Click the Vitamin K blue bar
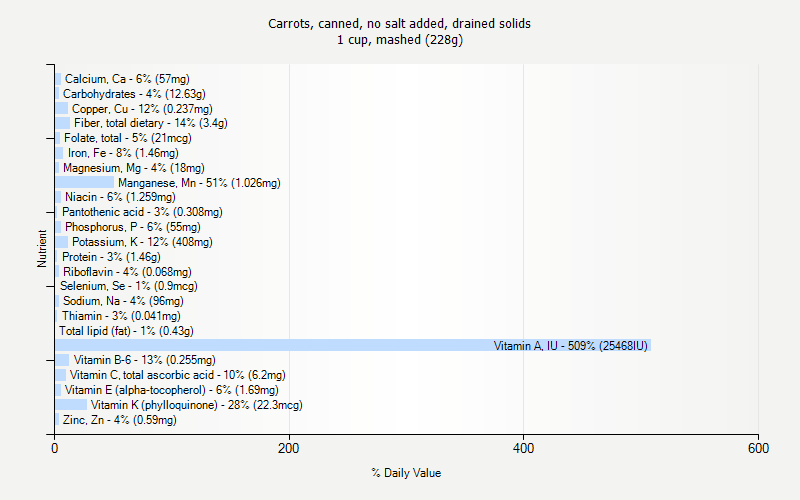Viewport: 800px width, 500px height. 71,405
